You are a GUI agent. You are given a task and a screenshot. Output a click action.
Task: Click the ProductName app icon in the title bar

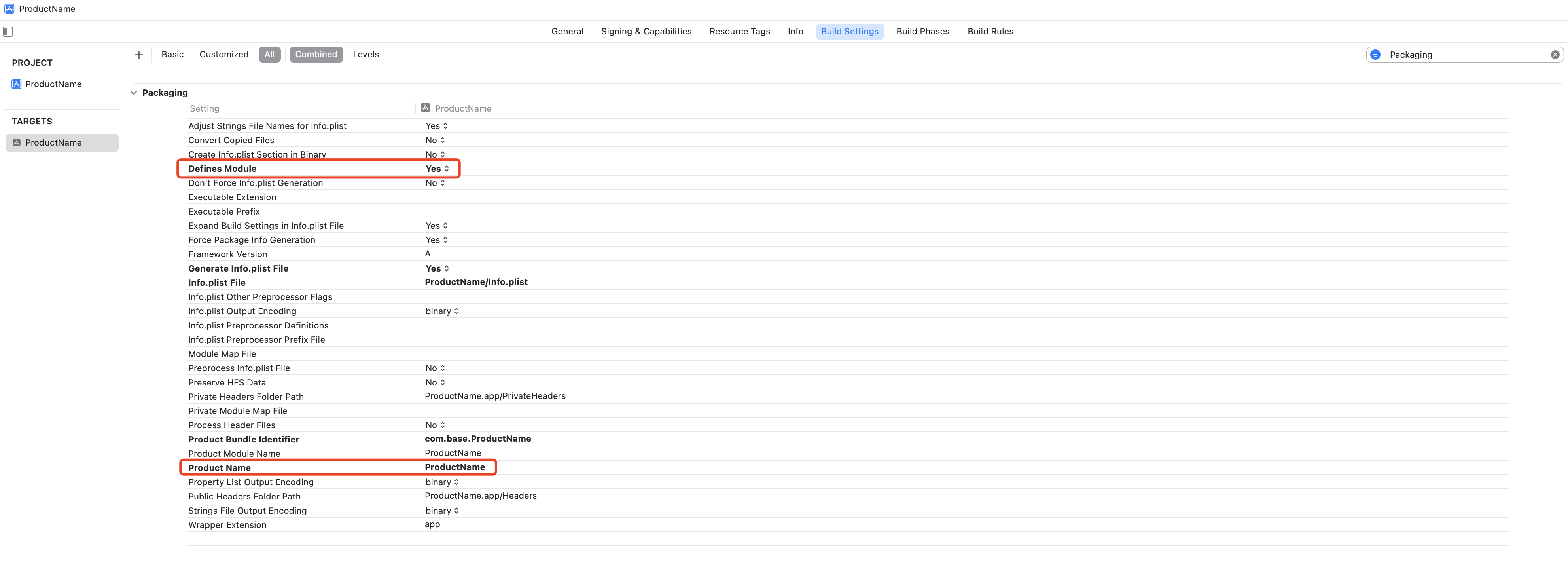[9, 9]
